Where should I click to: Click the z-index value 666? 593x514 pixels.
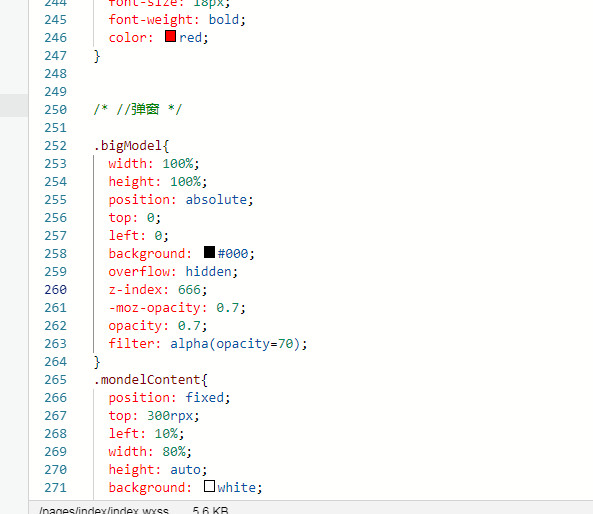(189, 290)
